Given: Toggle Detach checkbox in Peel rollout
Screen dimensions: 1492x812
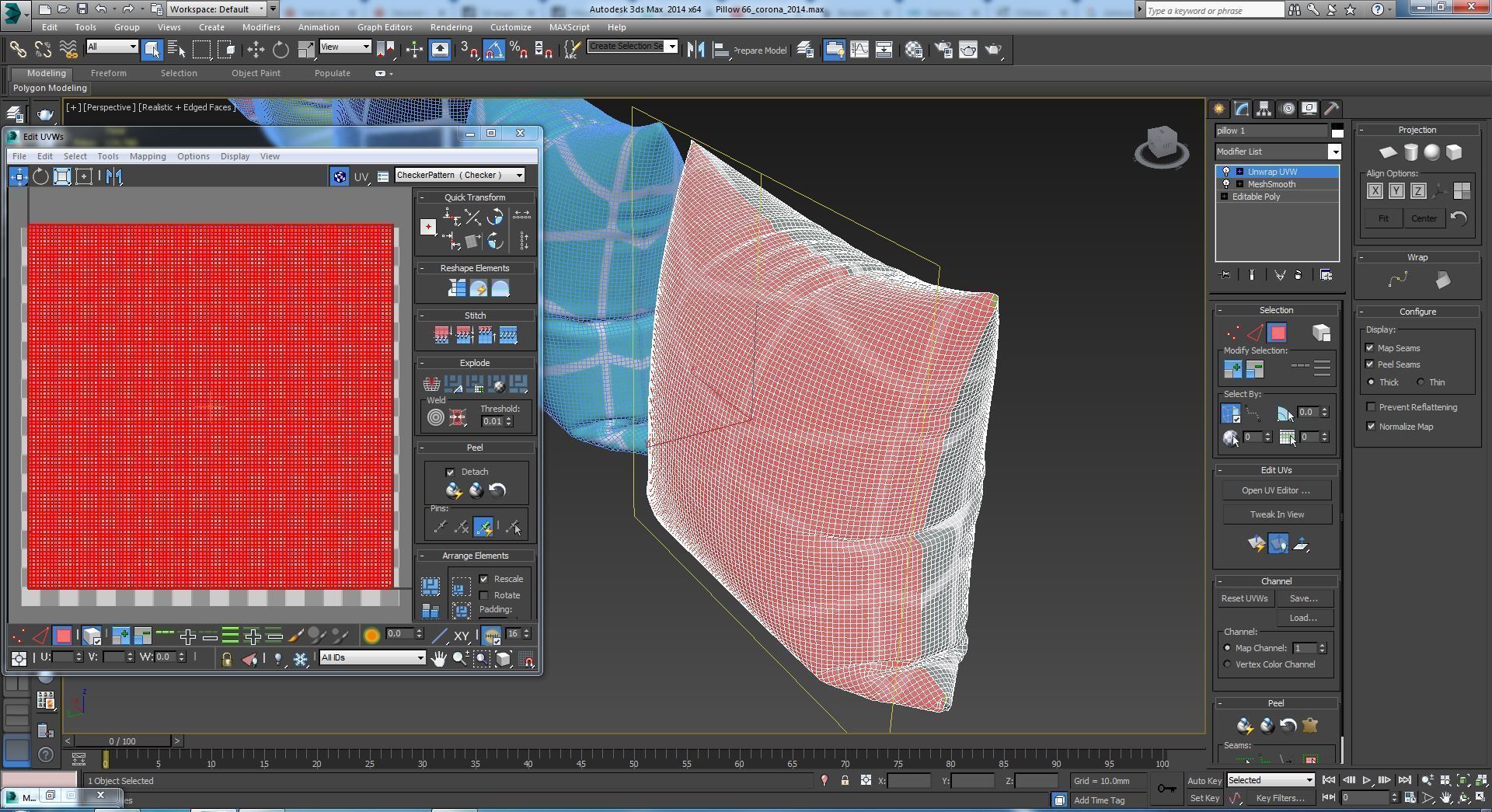Looking at the screenshot, I should point(450,472).
